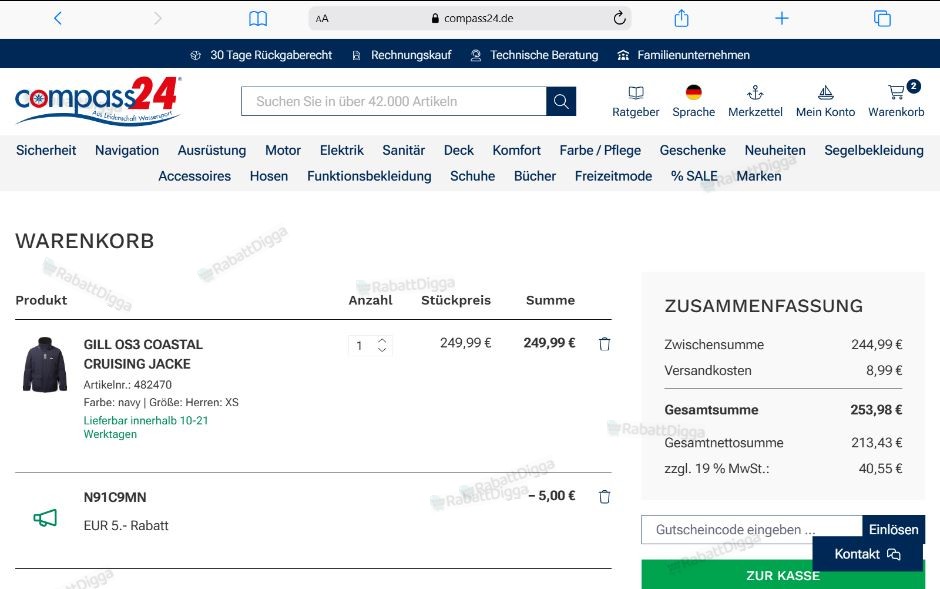The width and height of the screenshot is (940, 589).
Task: Open the Merkzettel anchor icon
Action: pyautogui.click(x=755, y=92)
